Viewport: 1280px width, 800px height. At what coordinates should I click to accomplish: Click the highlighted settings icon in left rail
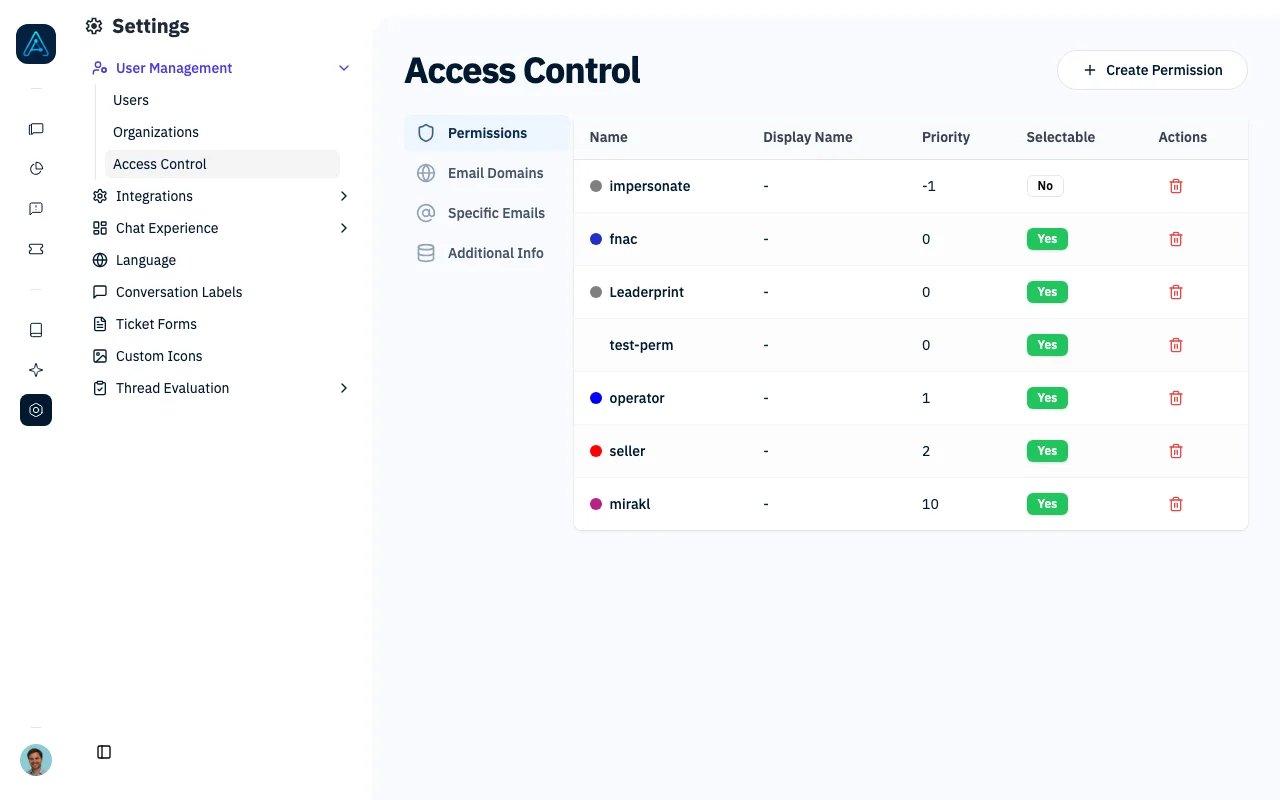pyautogui.click(x=36, y=410)
